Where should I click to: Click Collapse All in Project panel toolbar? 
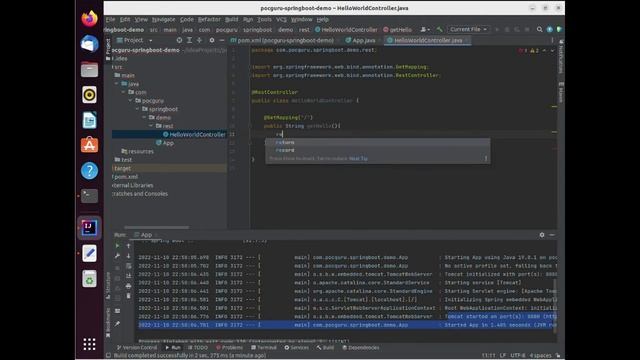point(199,40)
